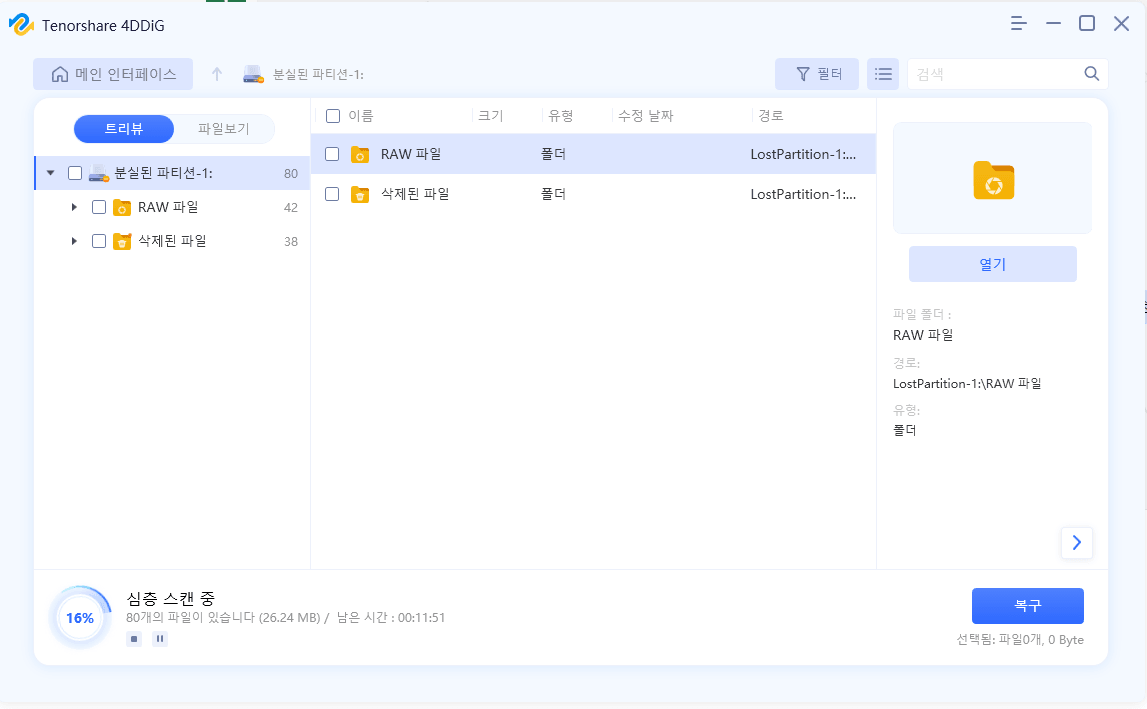Minimize the 4DDiG window
This screenshot has height=709, width=1147.
(1053, 23)
